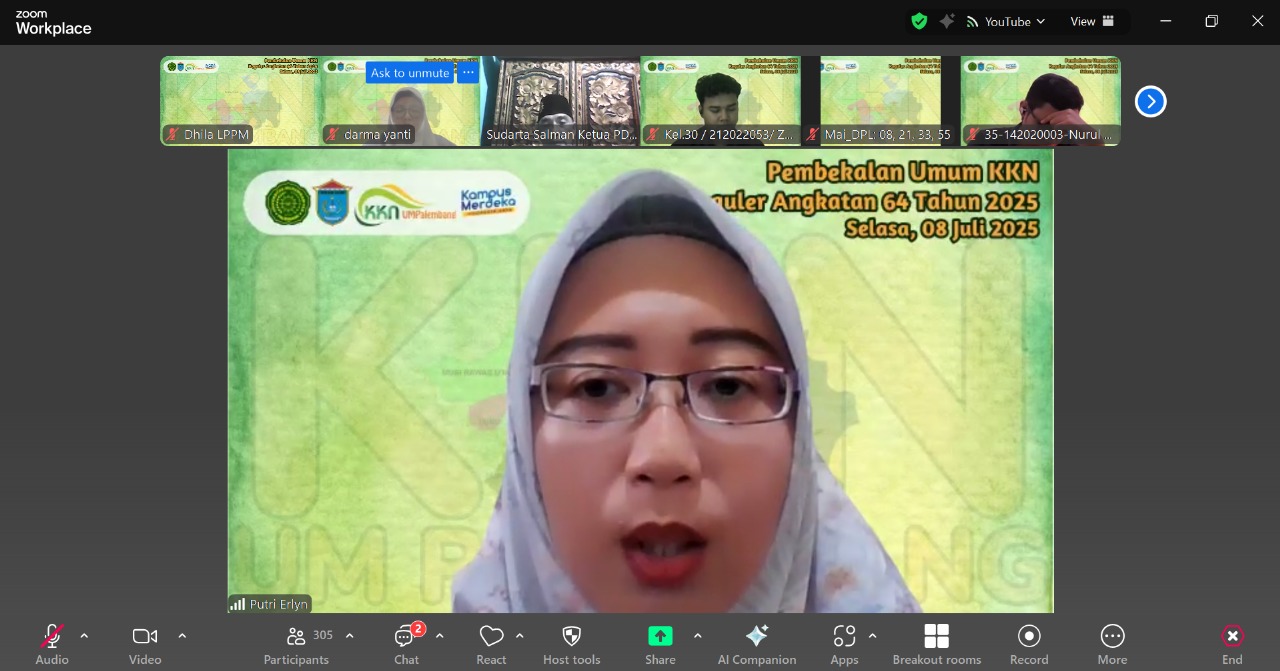
Task: Open more options on darma yanti tile
Action: coord(468,73)
